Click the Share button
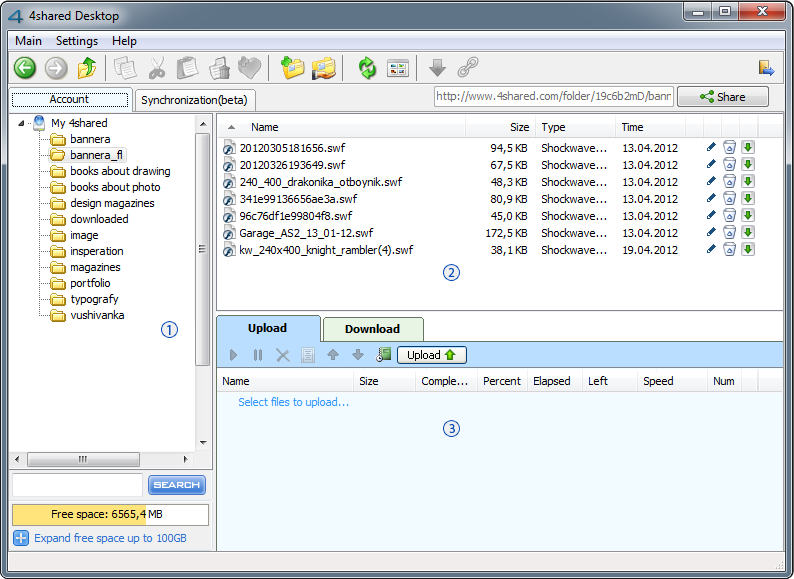The height and width of the screenshot is (579, 794). (723, 97)
